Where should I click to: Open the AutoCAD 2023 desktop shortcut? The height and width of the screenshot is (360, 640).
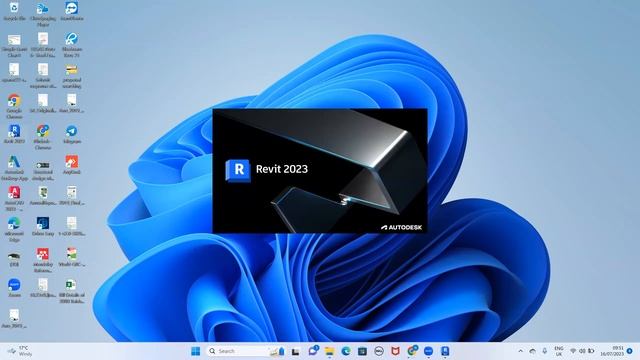(x=14, y=198)
